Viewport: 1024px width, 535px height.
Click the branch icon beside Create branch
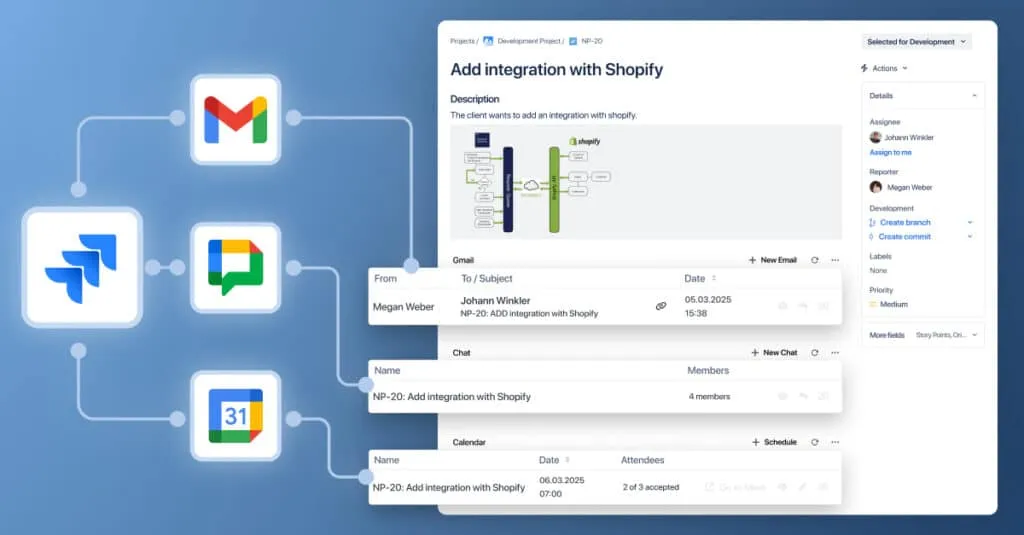click(x=872, y=223)
